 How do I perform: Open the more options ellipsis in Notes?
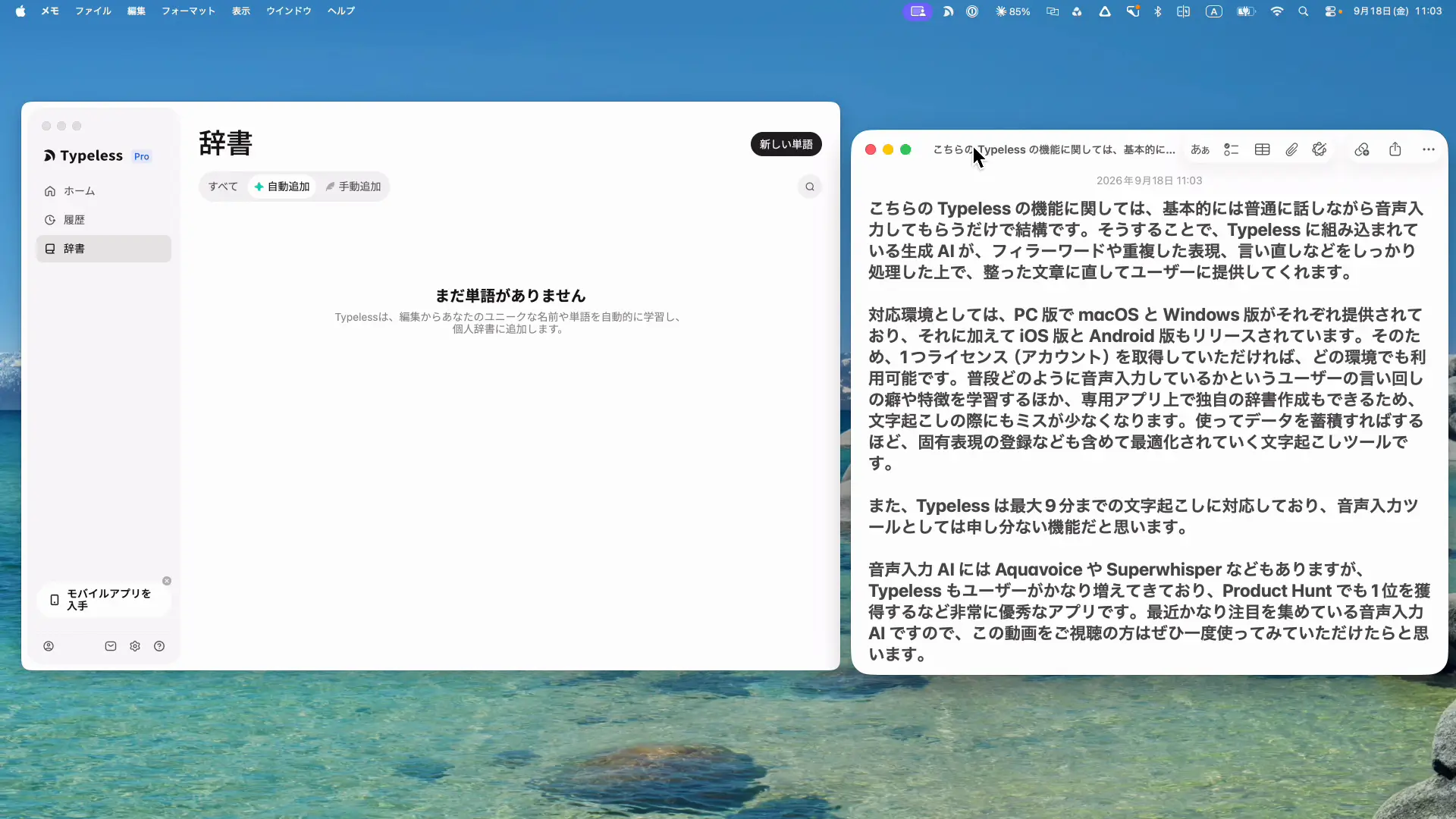(x=1429, y=149)
